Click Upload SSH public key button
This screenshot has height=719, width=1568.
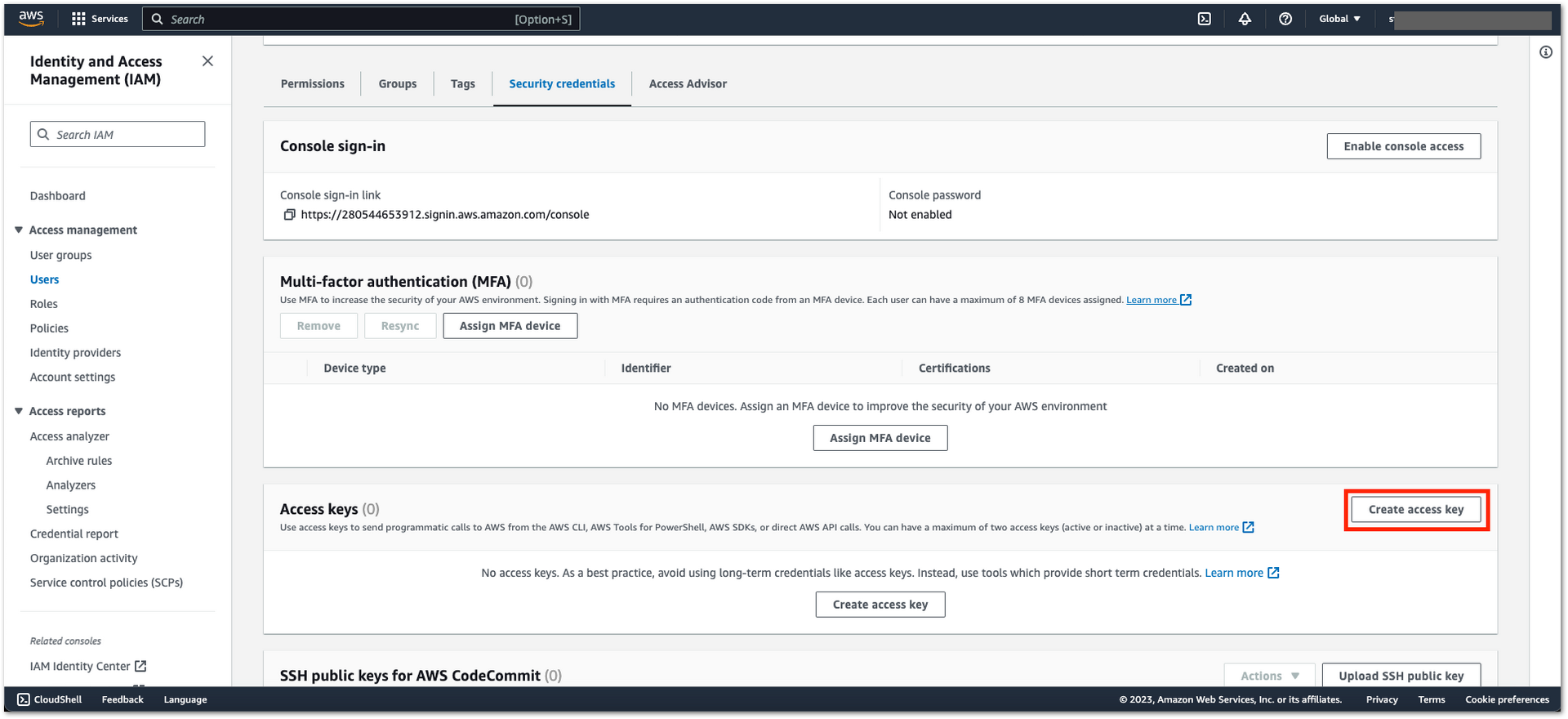1401,676
